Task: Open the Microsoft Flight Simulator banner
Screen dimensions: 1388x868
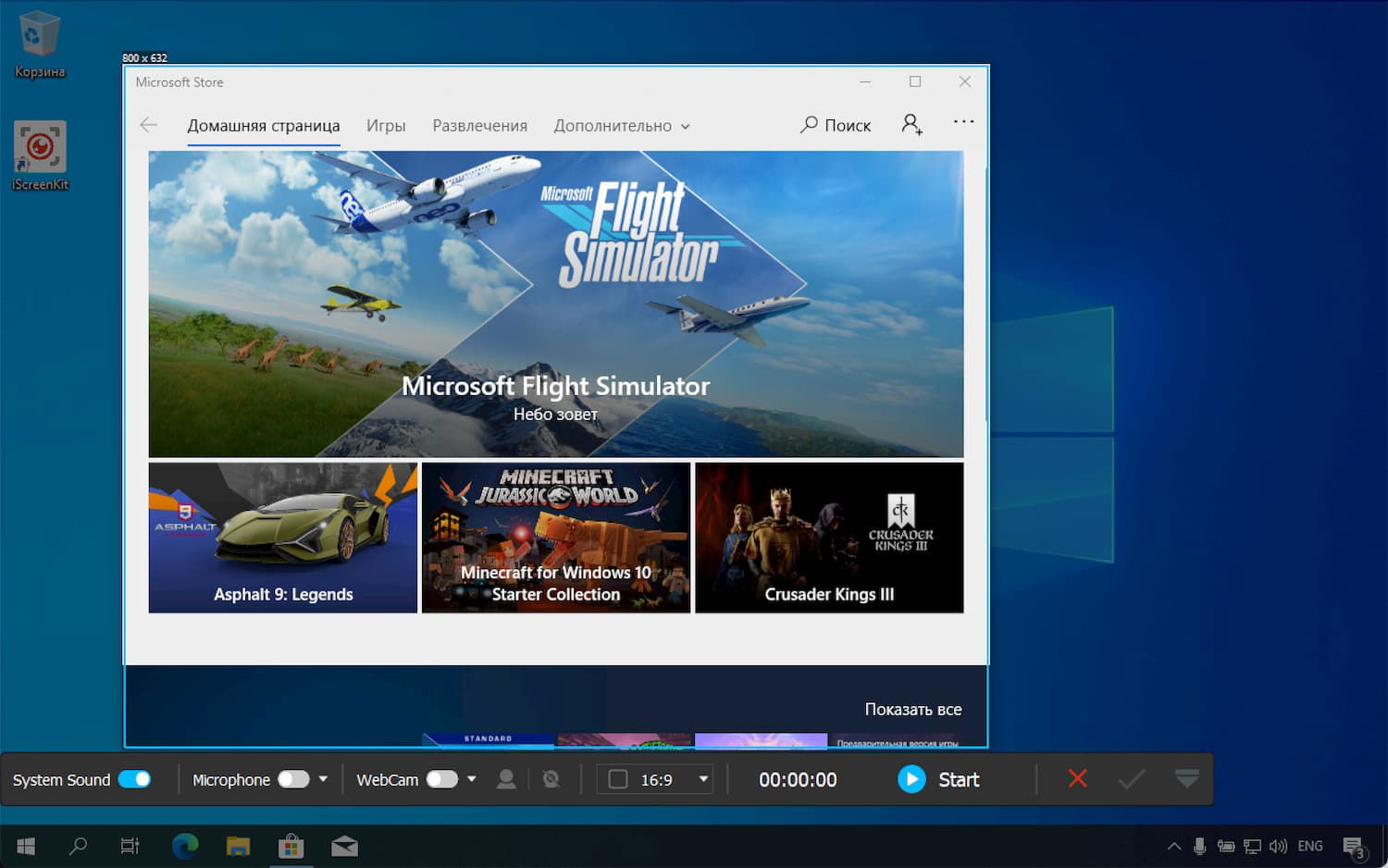Action: (556, 304)
